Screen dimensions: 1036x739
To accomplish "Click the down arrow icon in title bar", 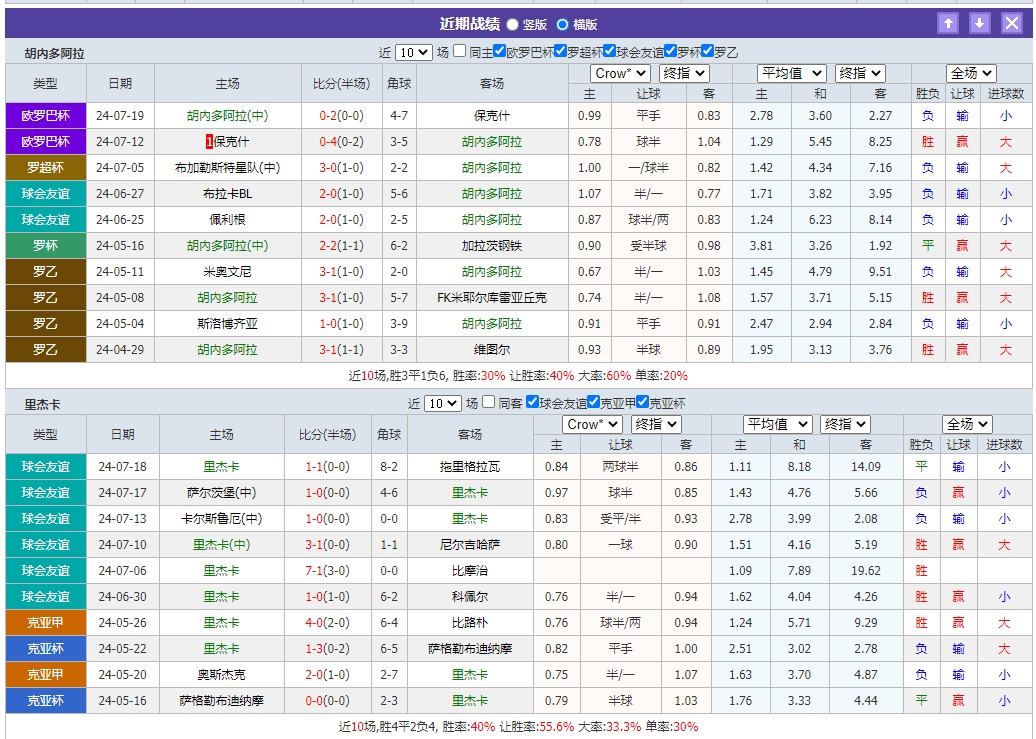I will pos(979,22).
